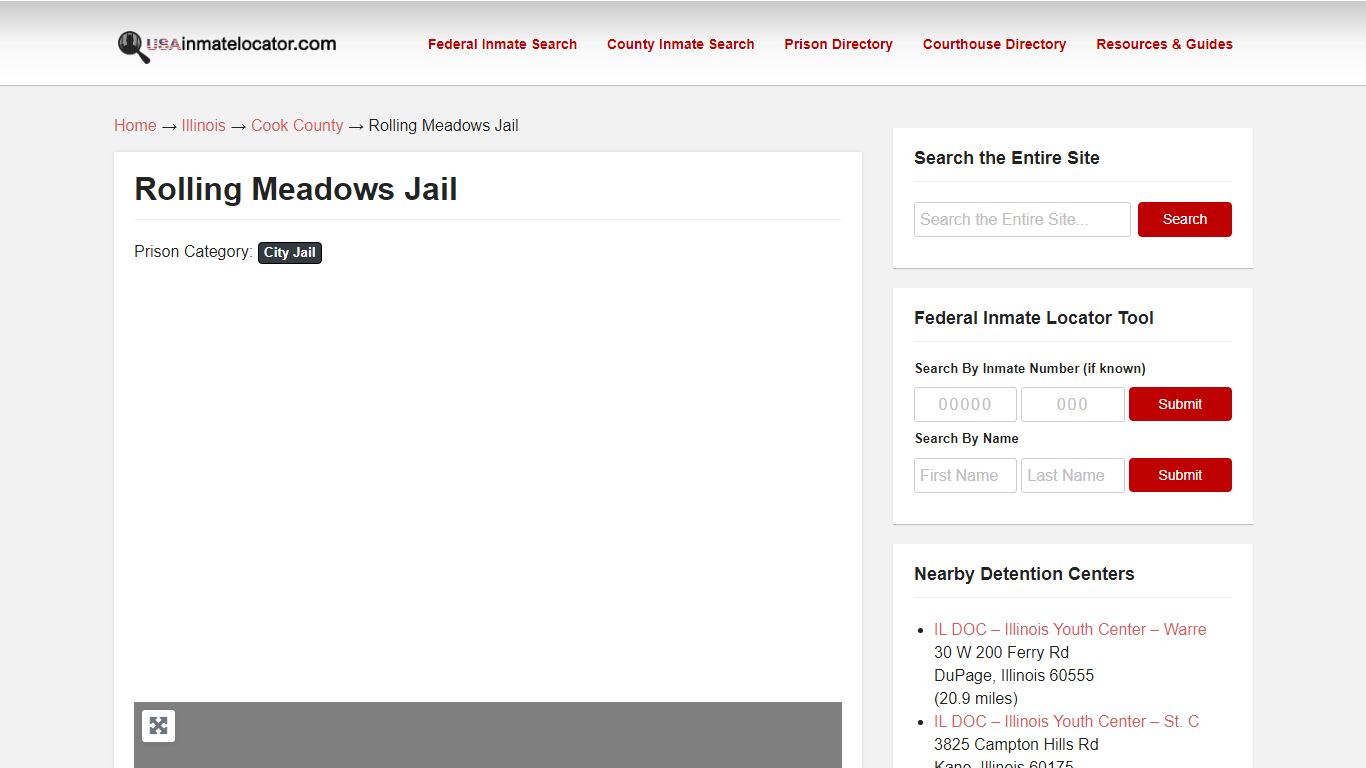Screen dimensions: 1366x768
Task: Click the red Search button
Action: coord(1185,219)
